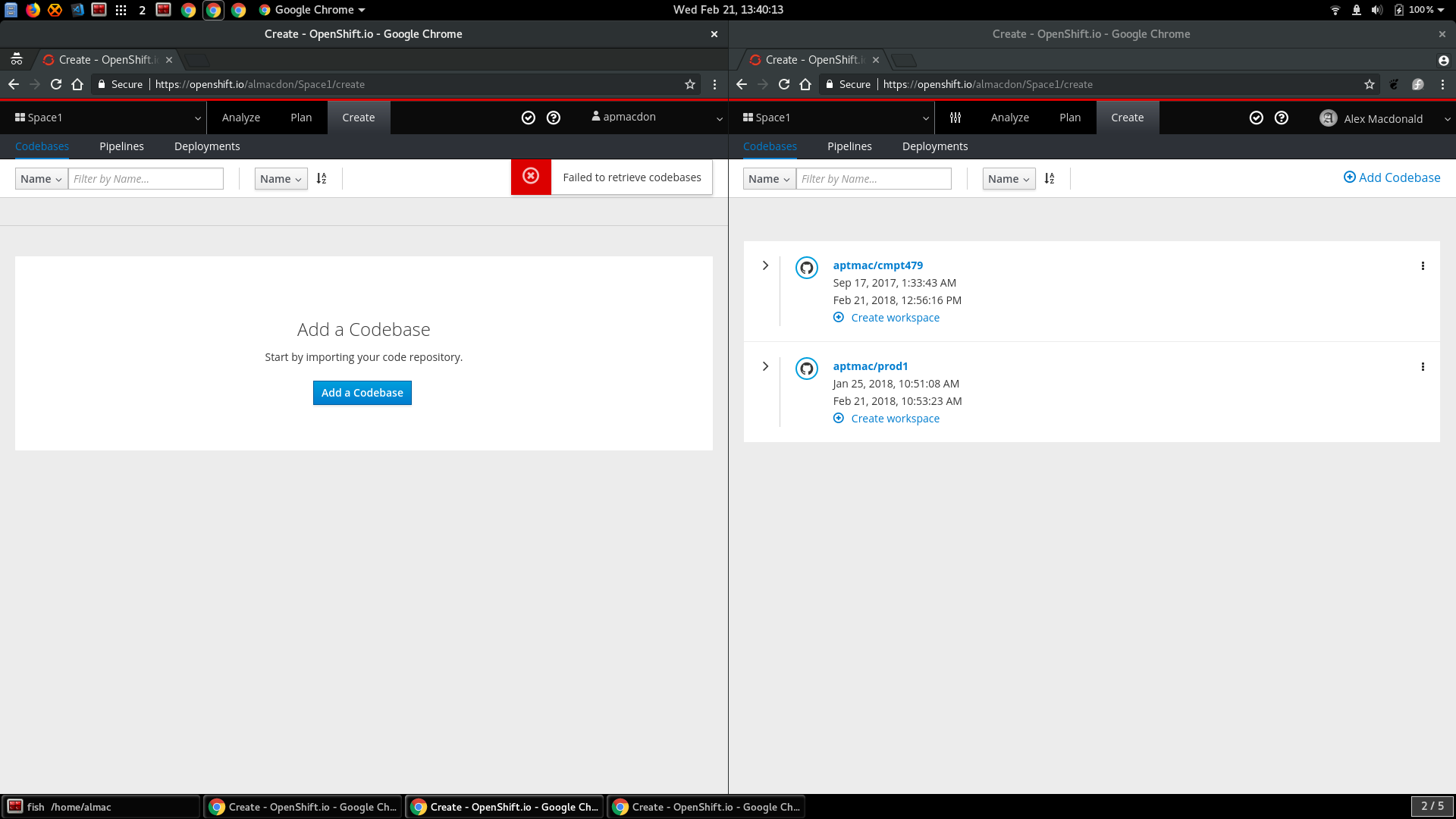Click the A-Z sort icon in right pane
Screen dimensions: 1456x819
pos(1050,178)
